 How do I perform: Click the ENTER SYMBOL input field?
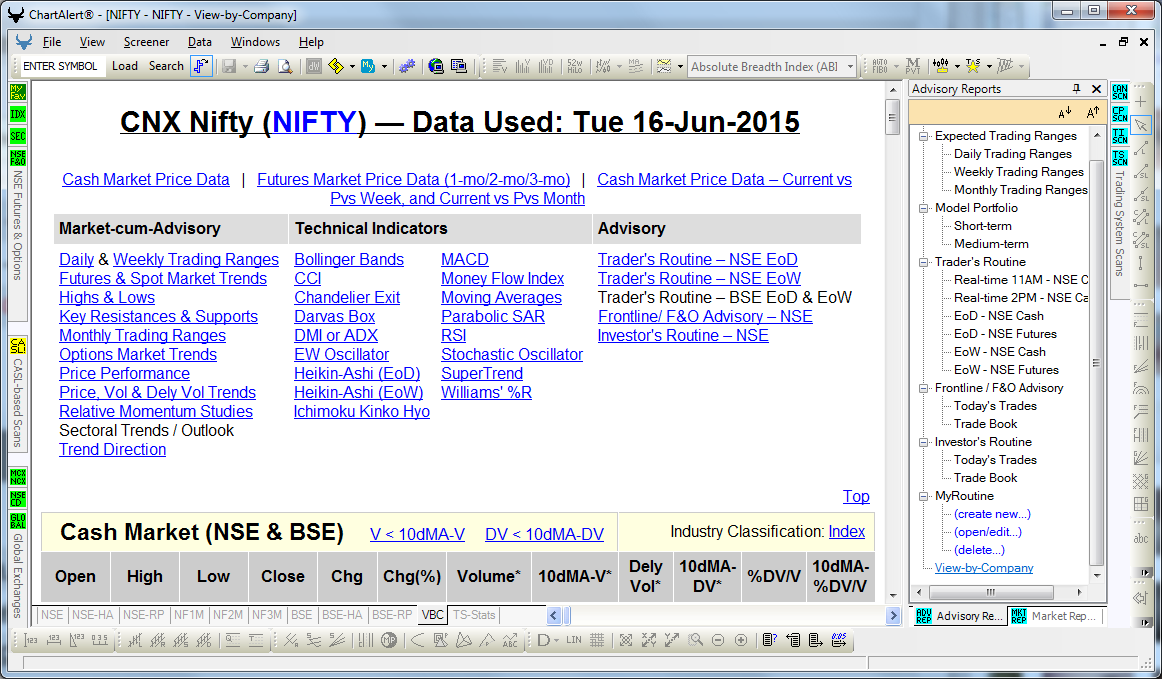[x=60, y=66]
